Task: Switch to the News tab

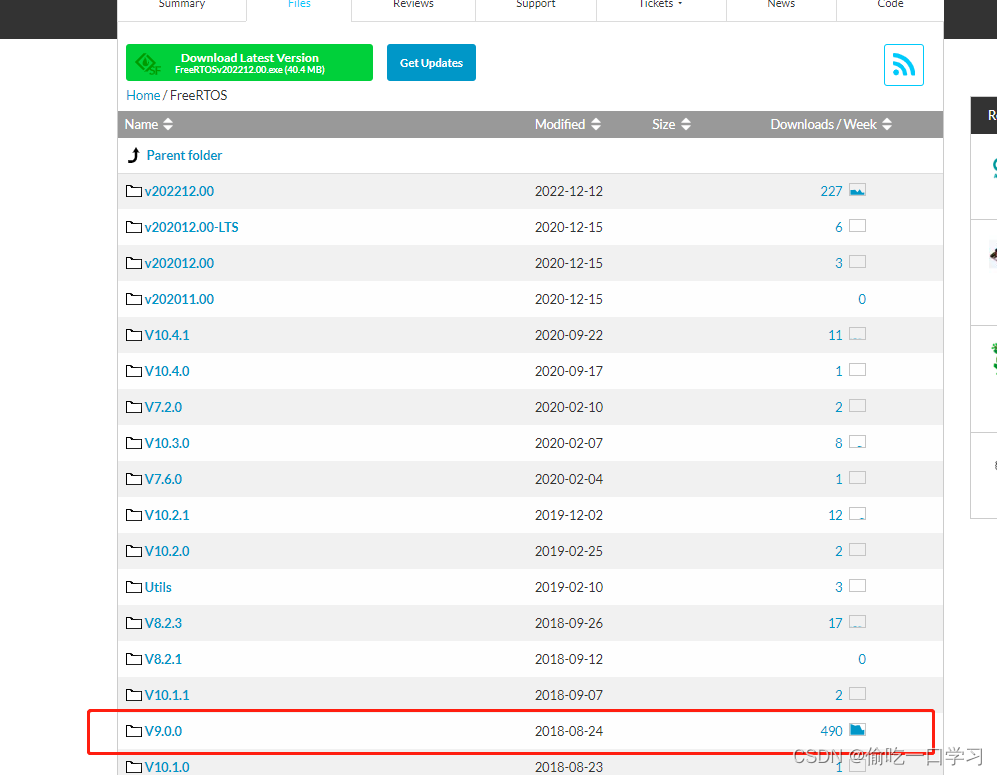Action: coord(781,4)
